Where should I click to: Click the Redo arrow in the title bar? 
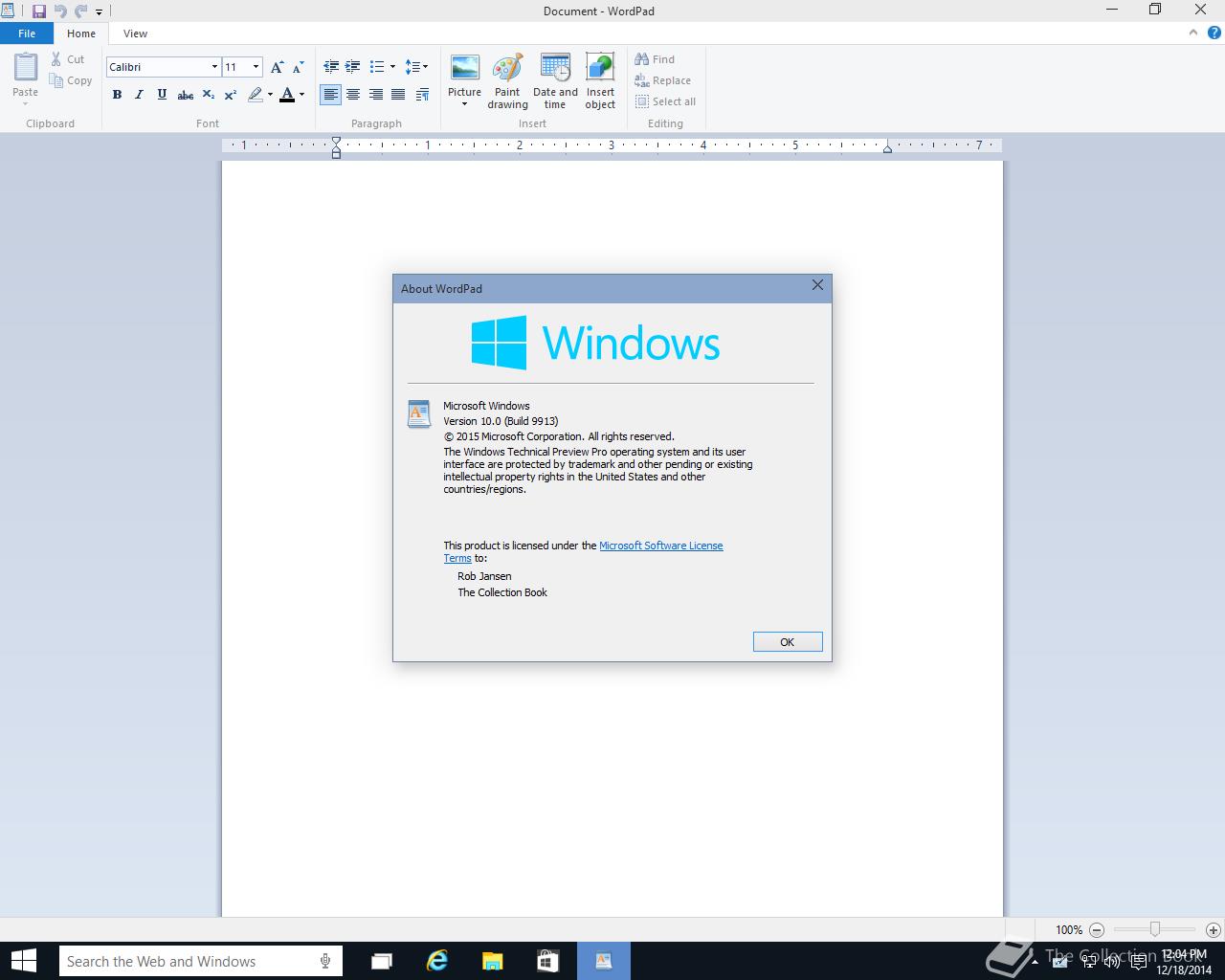(x=80, y=11)
